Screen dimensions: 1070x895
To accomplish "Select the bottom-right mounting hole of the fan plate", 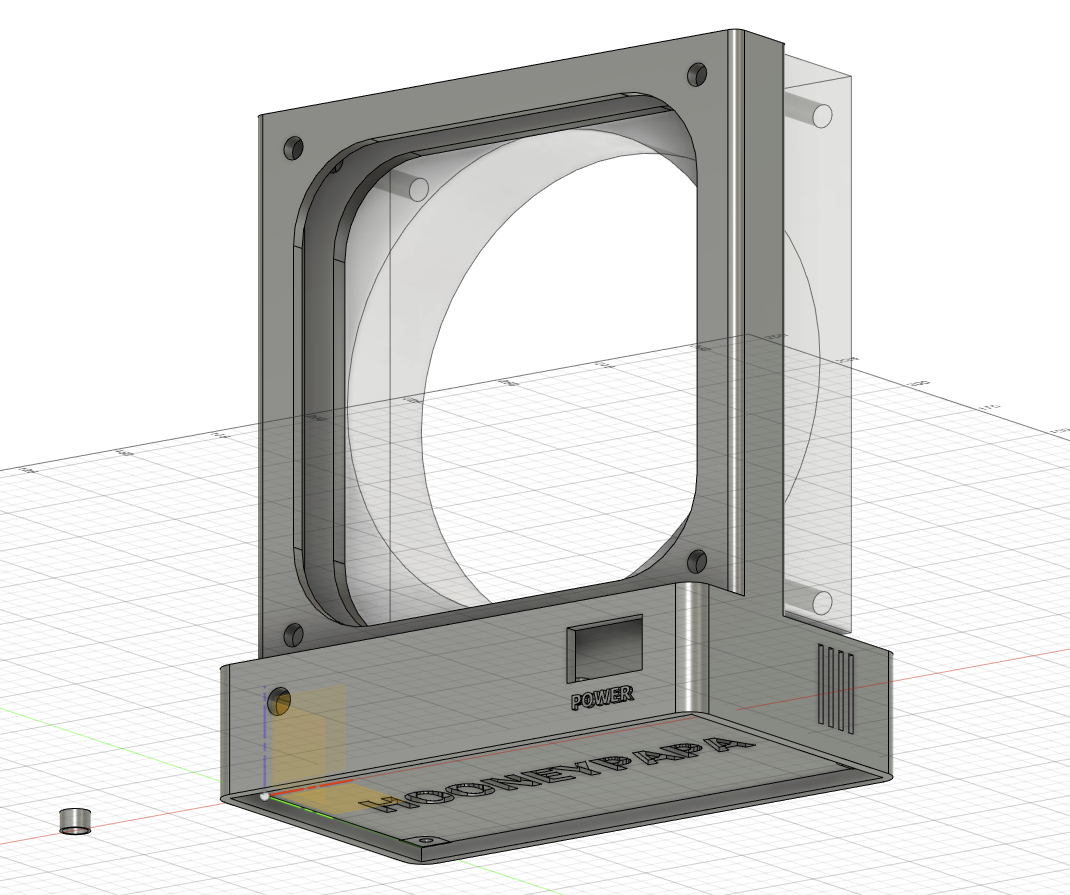I will click(x=697, y=561).
